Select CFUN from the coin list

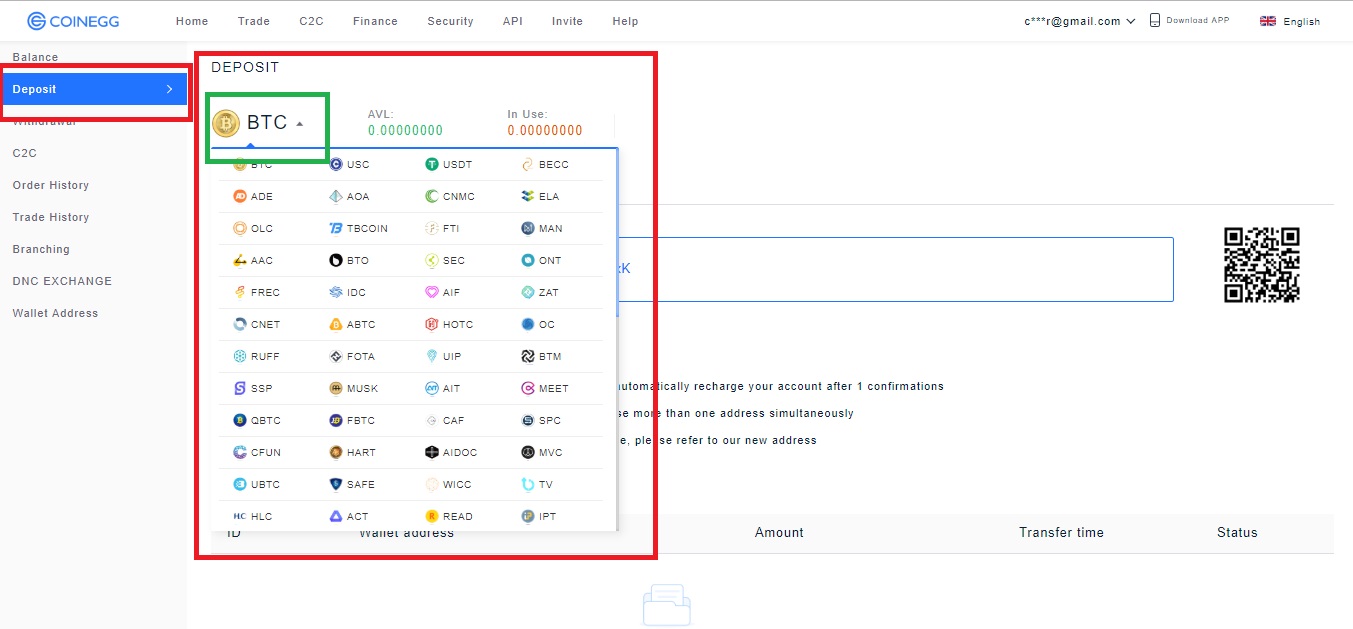click(x=257, y=452)
